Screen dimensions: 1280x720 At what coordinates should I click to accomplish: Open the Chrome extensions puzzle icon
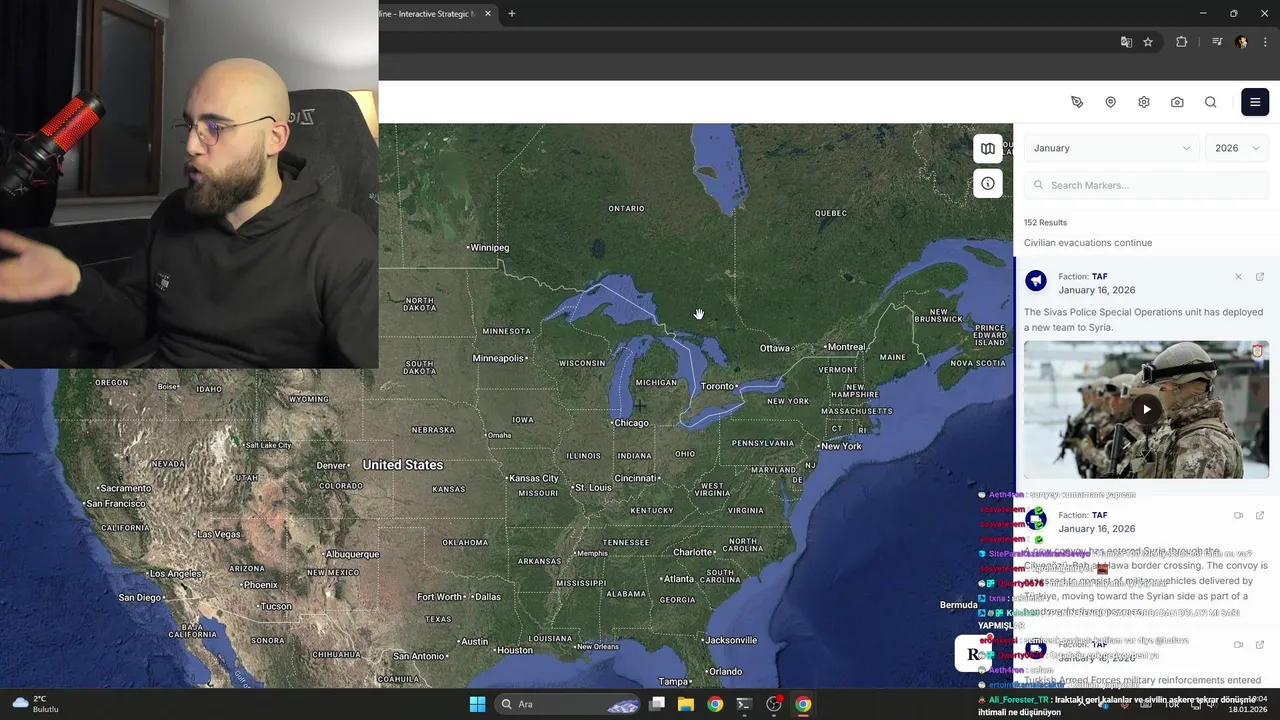click(1182, 42)
